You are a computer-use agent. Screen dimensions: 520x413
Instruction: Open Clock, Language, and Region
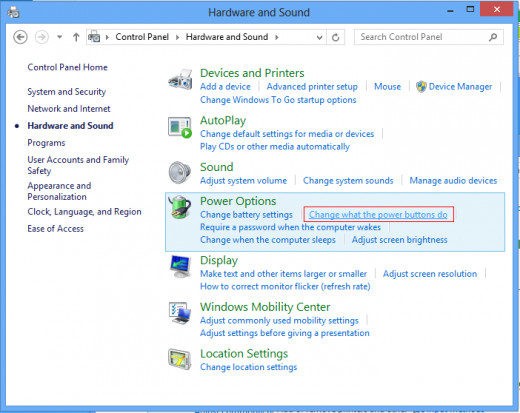click(84, 212)
